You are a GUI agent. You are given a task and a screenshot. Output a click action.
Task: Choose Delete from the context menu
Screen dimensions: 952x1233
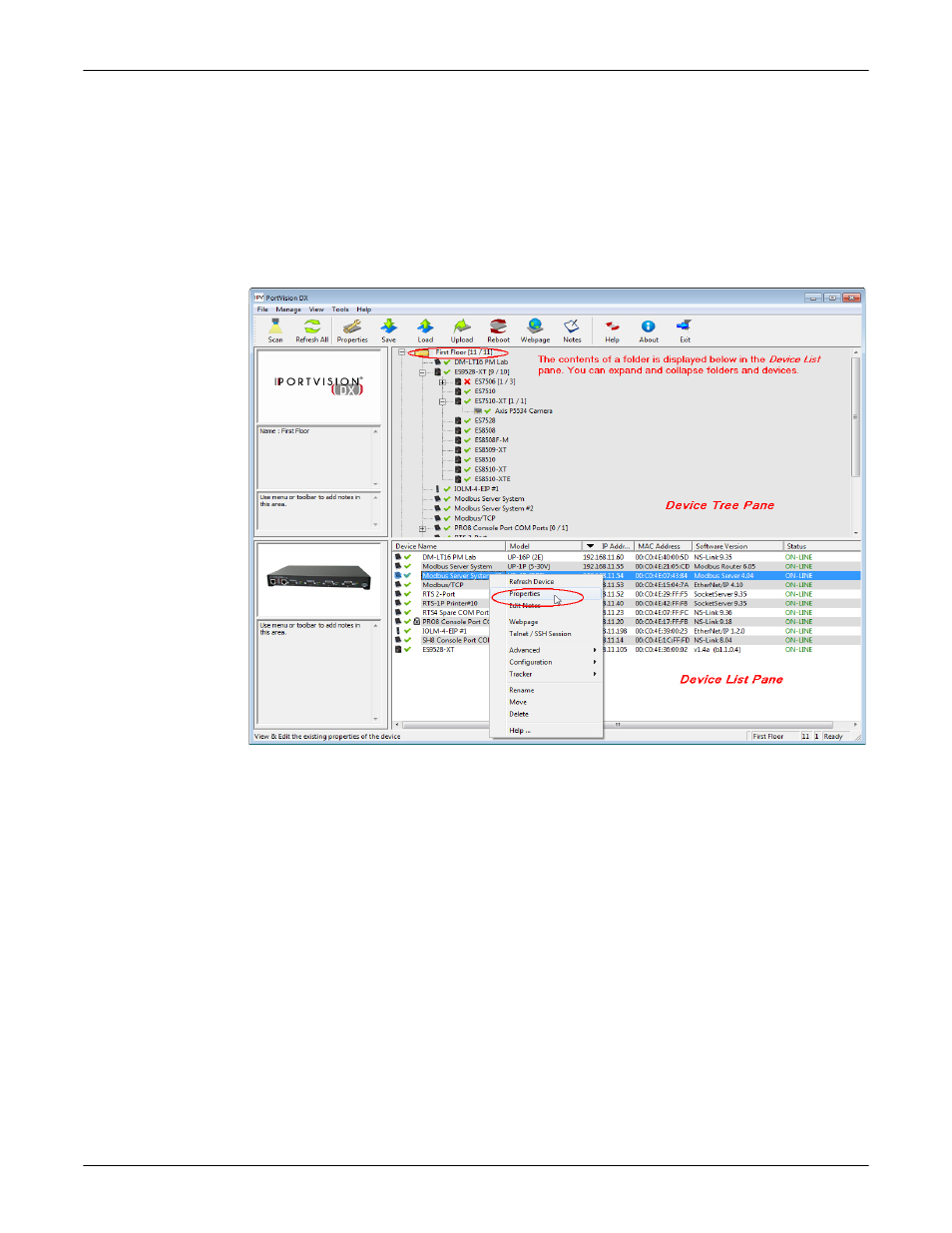click(x=547, y=714)
